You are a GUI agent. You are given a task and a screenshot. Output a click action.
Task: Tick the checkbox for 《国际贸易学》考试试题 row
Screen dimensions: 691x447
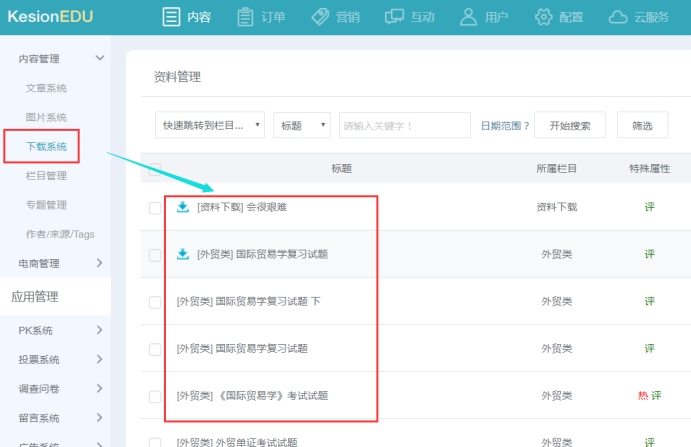coord(155,397)
